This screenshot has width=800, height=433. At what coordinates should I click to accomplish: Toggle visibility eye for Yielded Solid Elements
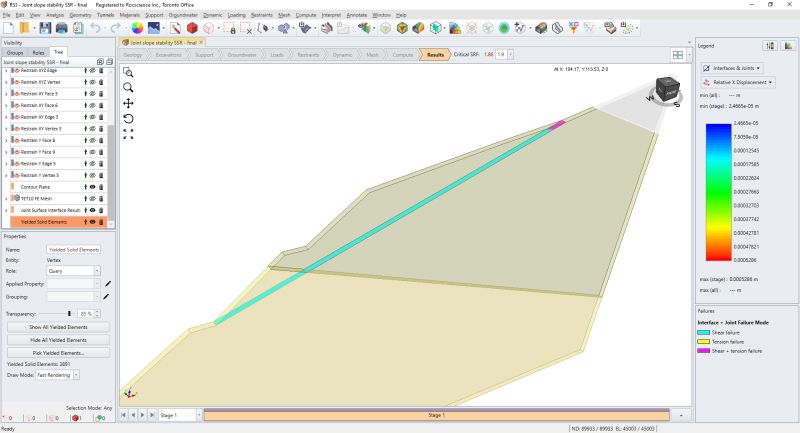[x=92, y=222]
